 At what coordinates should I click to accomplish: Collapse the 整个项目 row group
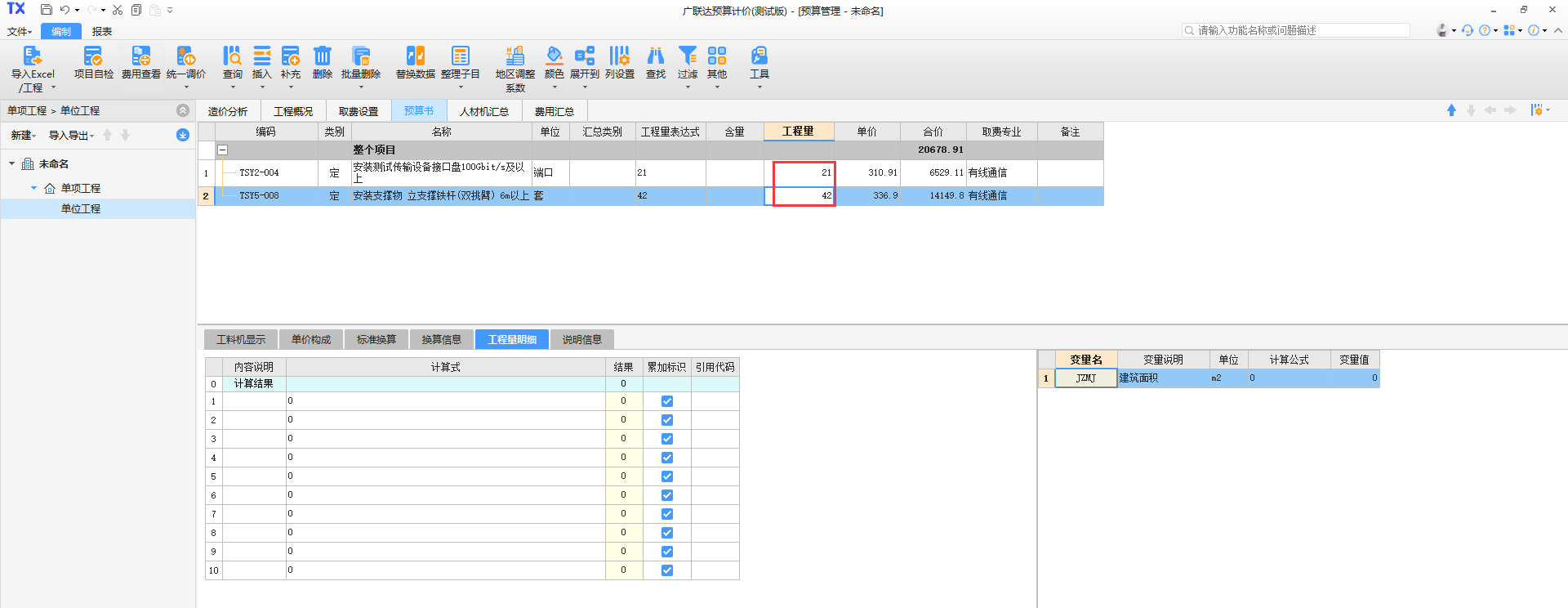click(222, 150)
